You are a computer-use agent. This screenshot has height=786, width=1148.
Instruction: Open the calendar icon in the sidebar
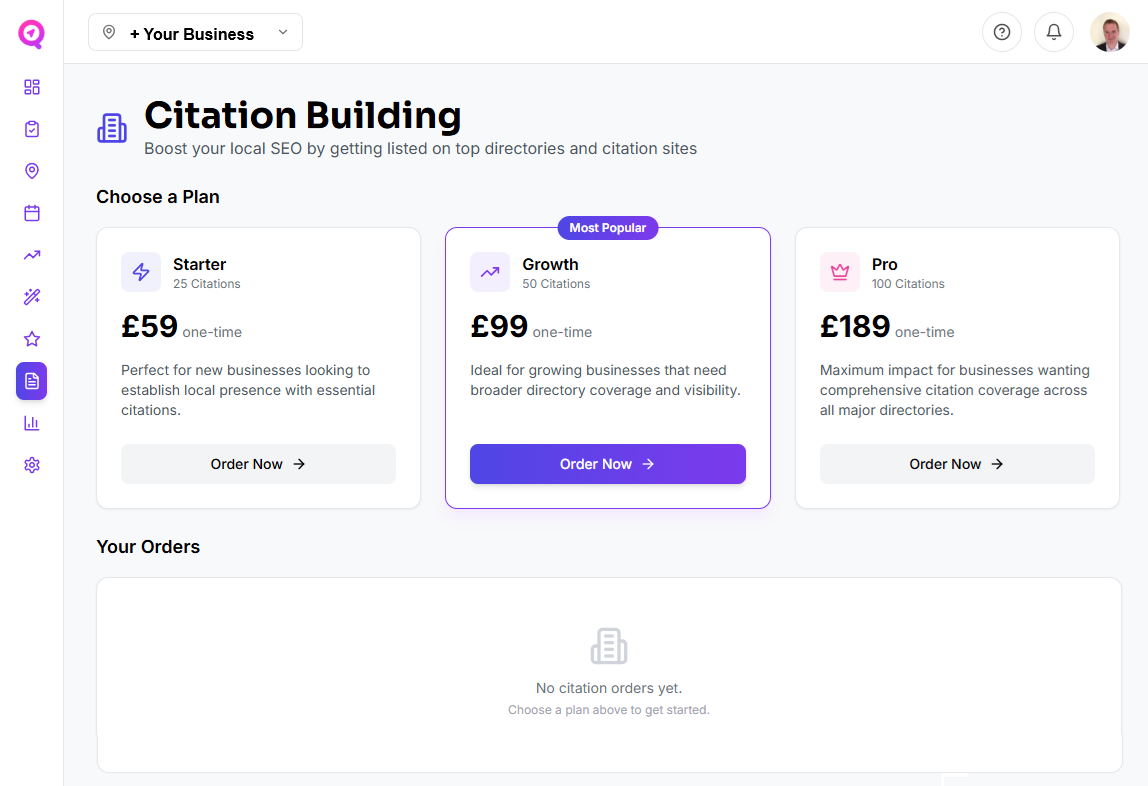tap(31, 213)
